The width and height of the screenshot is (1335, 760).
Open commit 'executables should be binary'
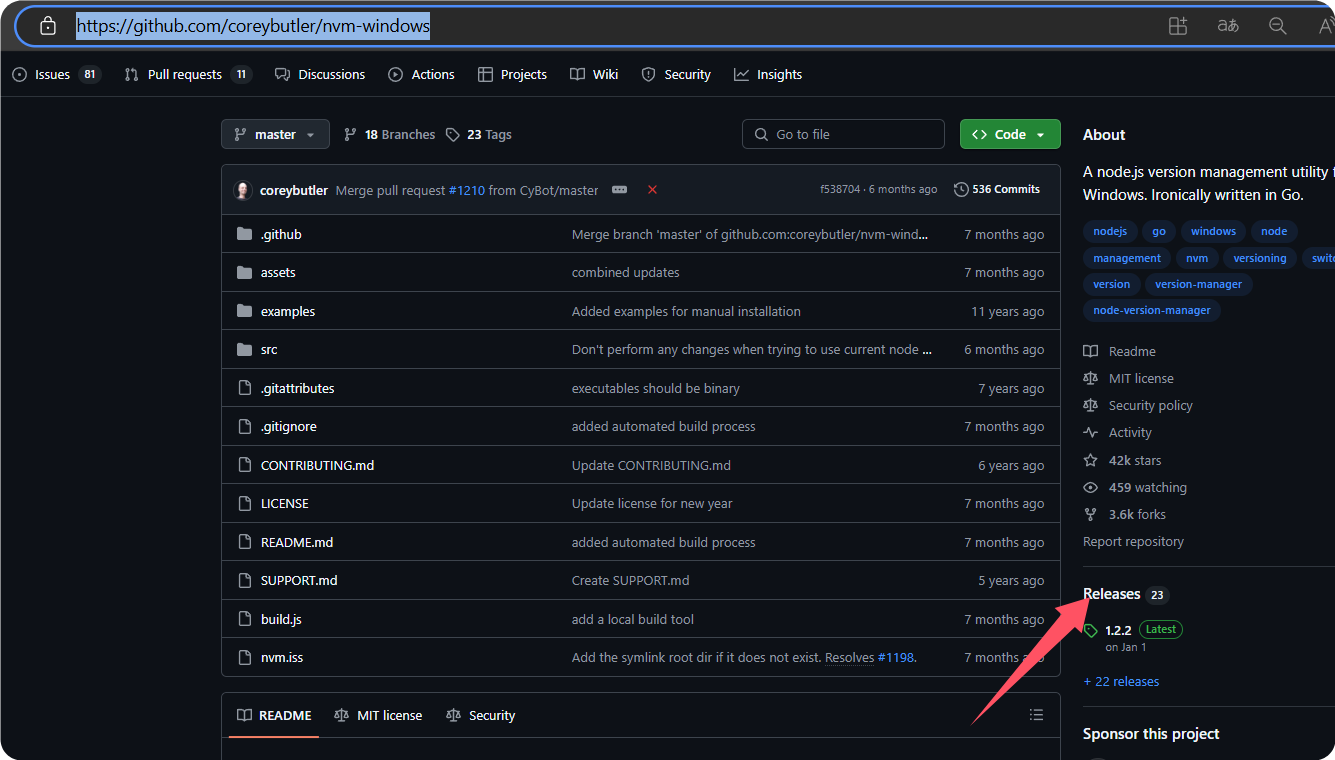(x=656, y=388)
